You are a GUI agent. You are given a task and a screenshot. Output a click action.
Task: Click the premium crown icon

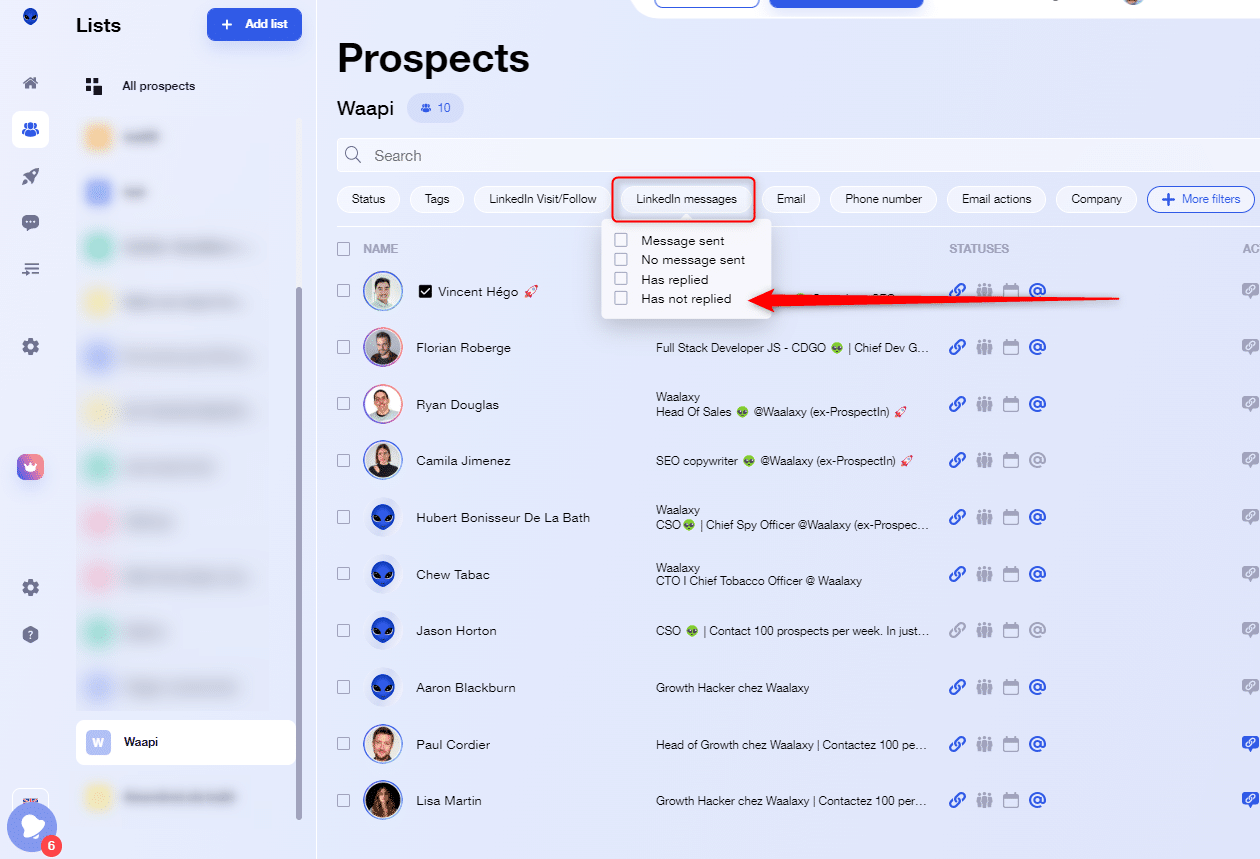click(30, 467)
